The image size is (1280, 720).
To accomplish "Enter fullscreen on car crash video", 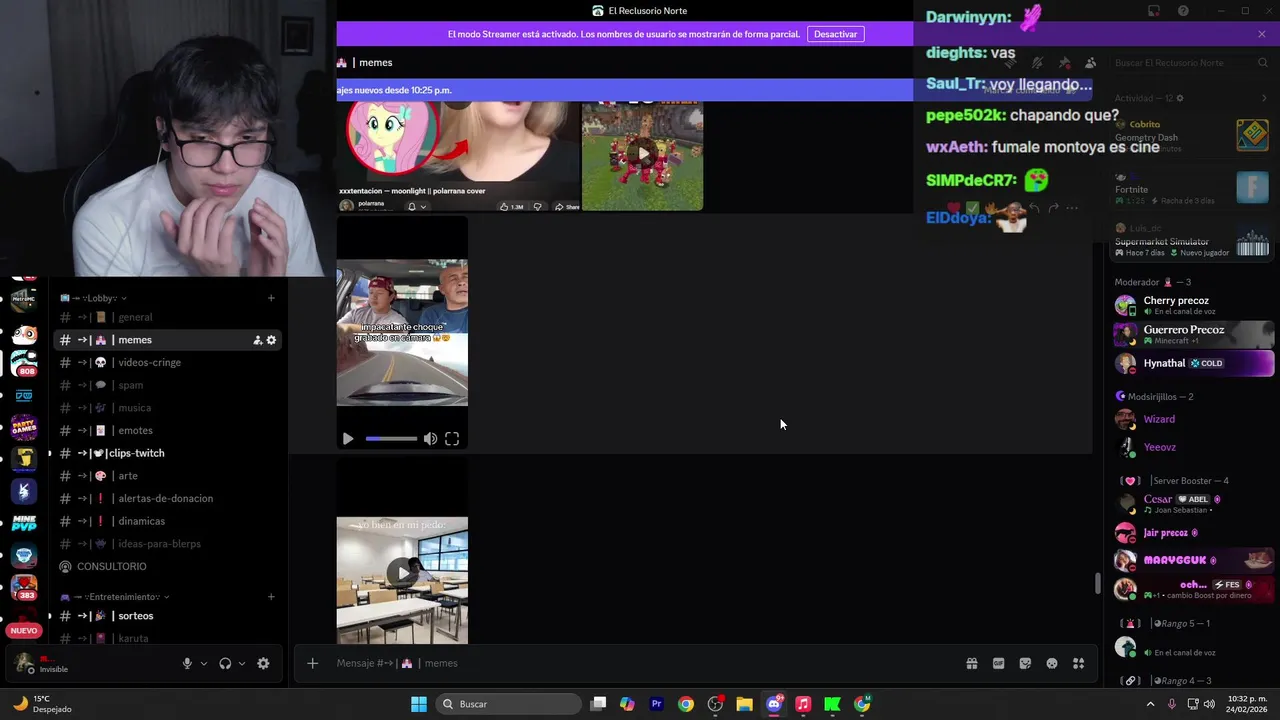I will tap(452, 439).
